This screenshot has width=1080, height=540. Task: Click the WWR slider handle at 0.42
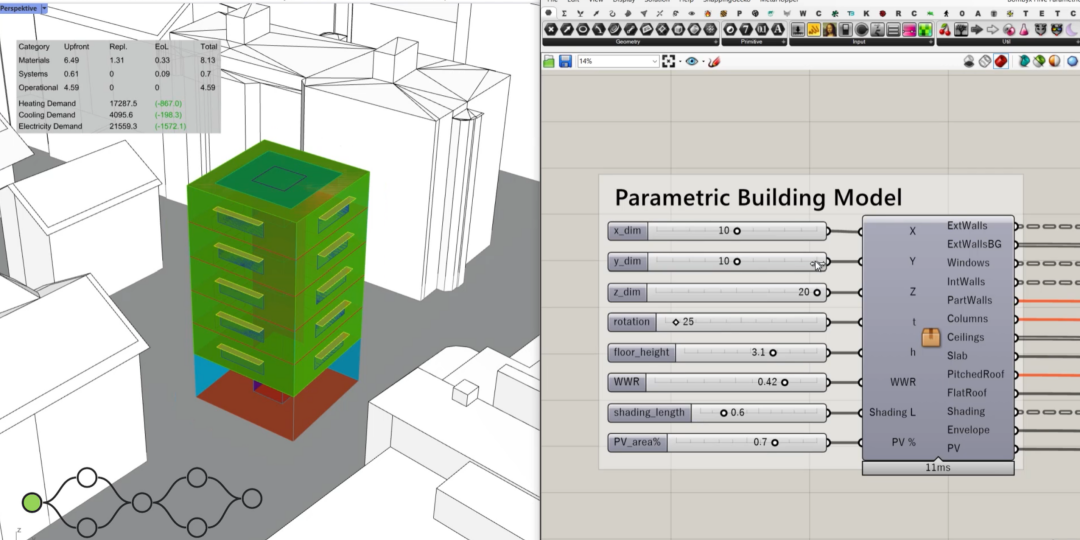[x=785, y=381]
